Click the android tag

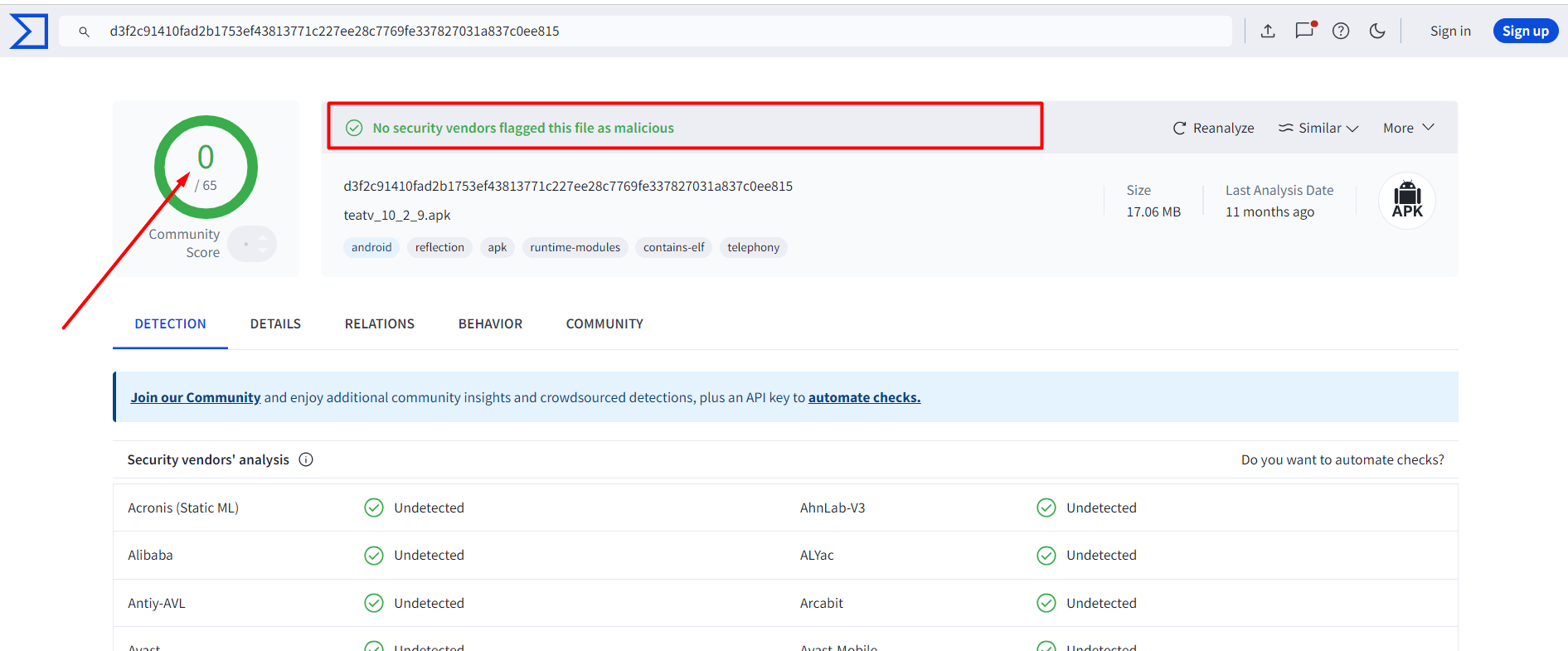click(371, 247)
